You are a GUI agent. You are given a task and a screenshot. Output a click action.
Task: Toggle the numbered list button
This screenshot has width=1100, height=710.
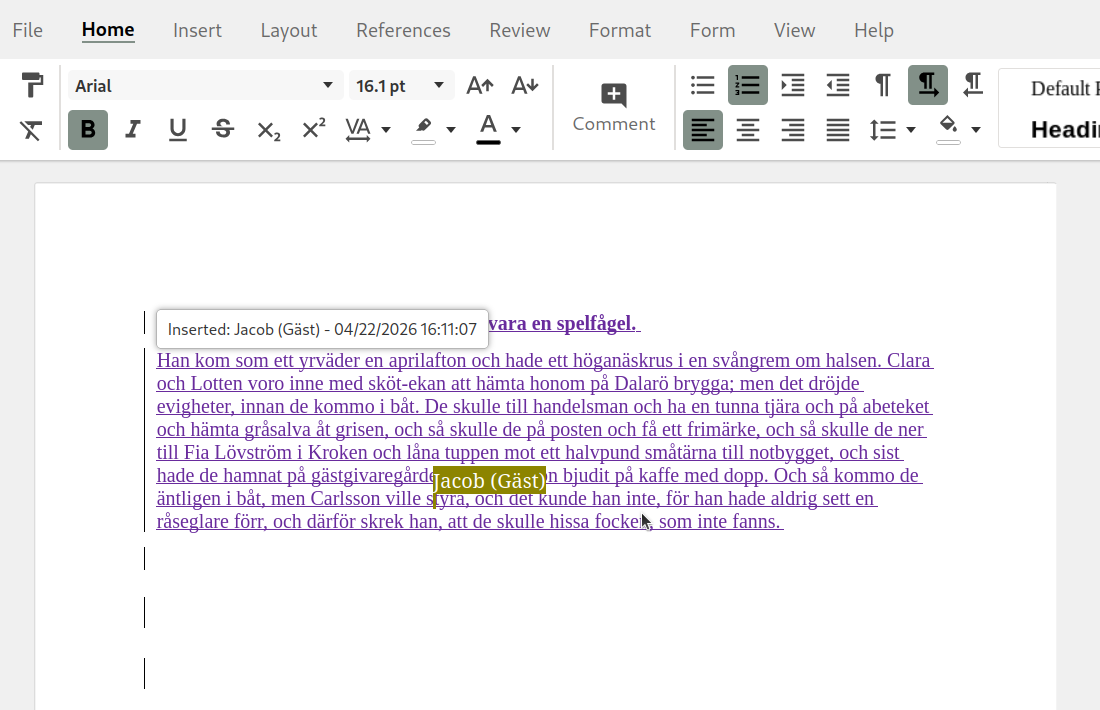(x=748, y=86)
